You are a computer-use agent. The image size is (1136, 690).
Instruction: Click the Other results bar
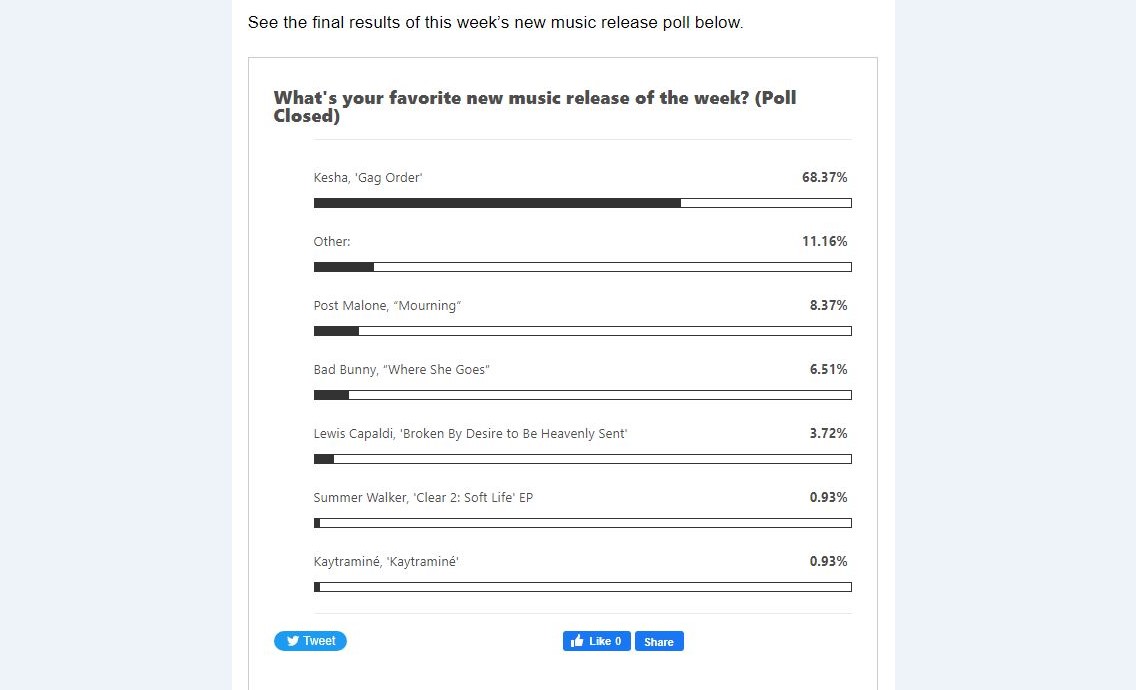click(582, 267)
